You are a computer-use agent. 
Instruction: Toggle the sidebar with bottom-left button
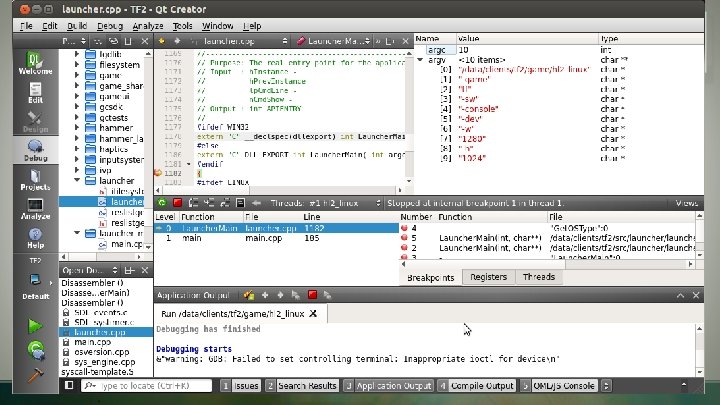[69, 385]
